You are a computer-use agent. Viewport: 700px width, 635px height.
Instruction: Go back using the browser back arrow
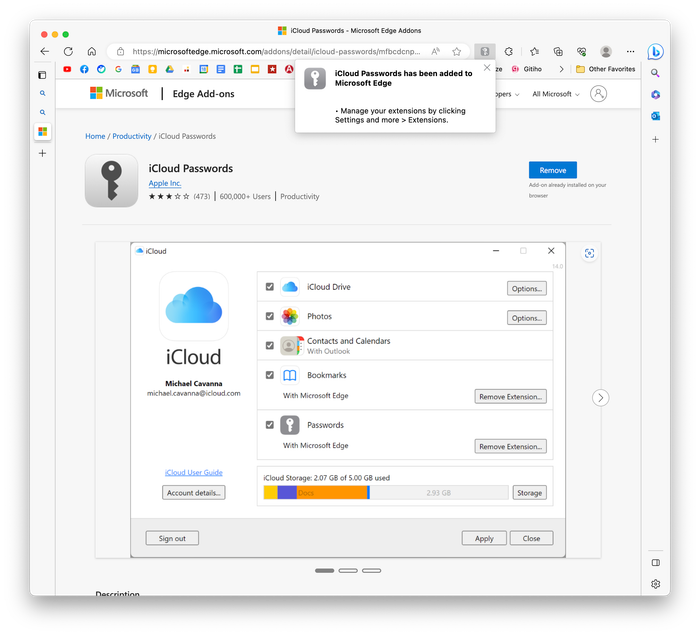coord(45,52)
